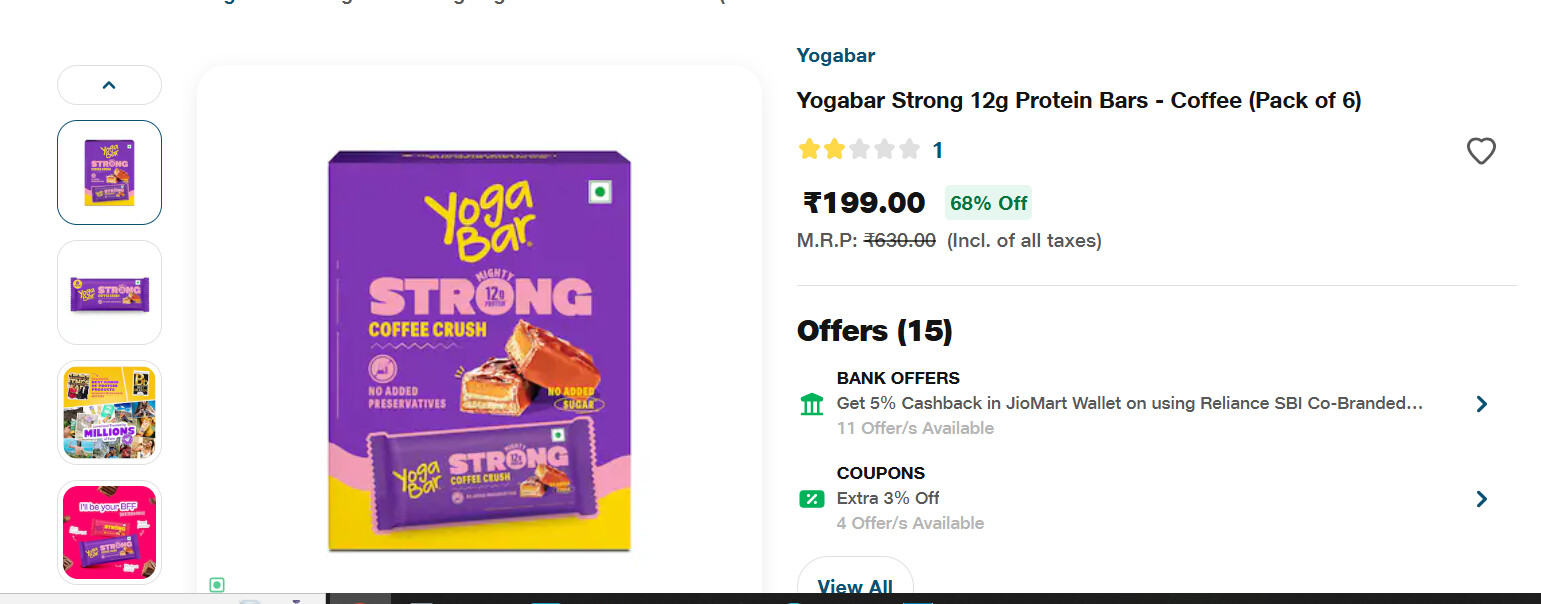Click View All offers button
This screenshot has width=1541, height=604.
(854, 585)
